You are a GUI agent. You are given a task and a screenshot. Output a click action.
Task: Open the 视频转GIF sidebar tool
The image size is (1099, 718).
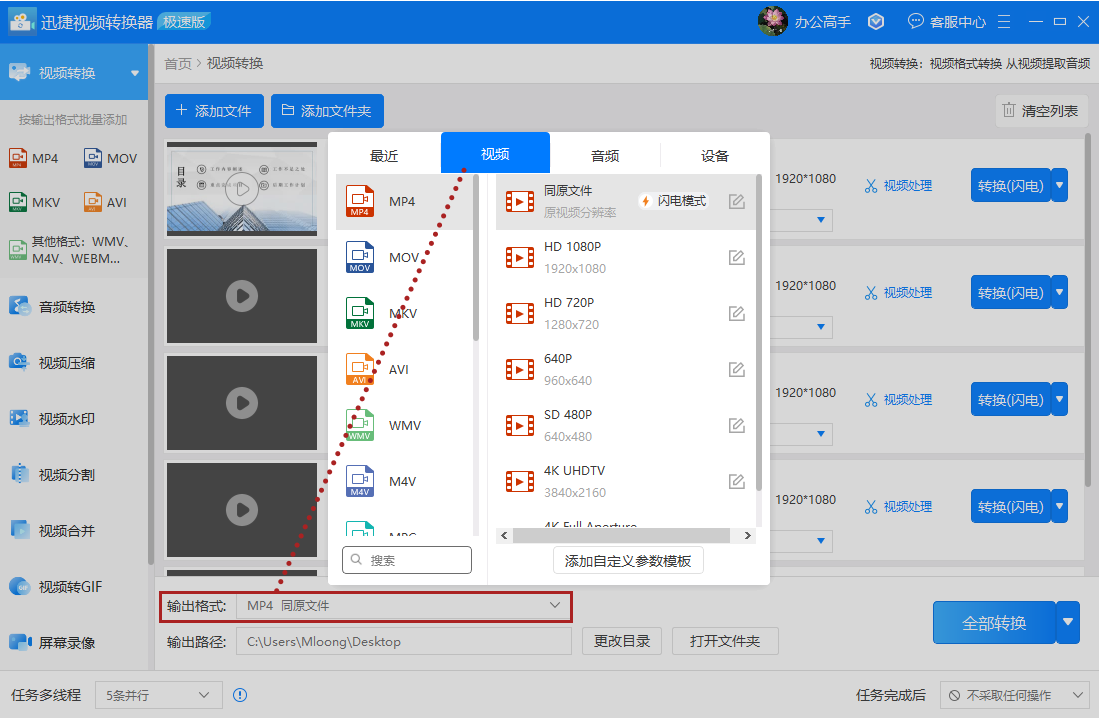(x=70, y=587)
